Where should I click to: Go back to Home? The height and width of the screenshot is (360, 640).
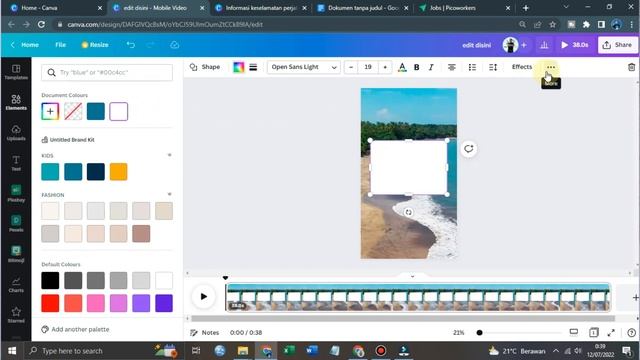click(x=24, y=45)
